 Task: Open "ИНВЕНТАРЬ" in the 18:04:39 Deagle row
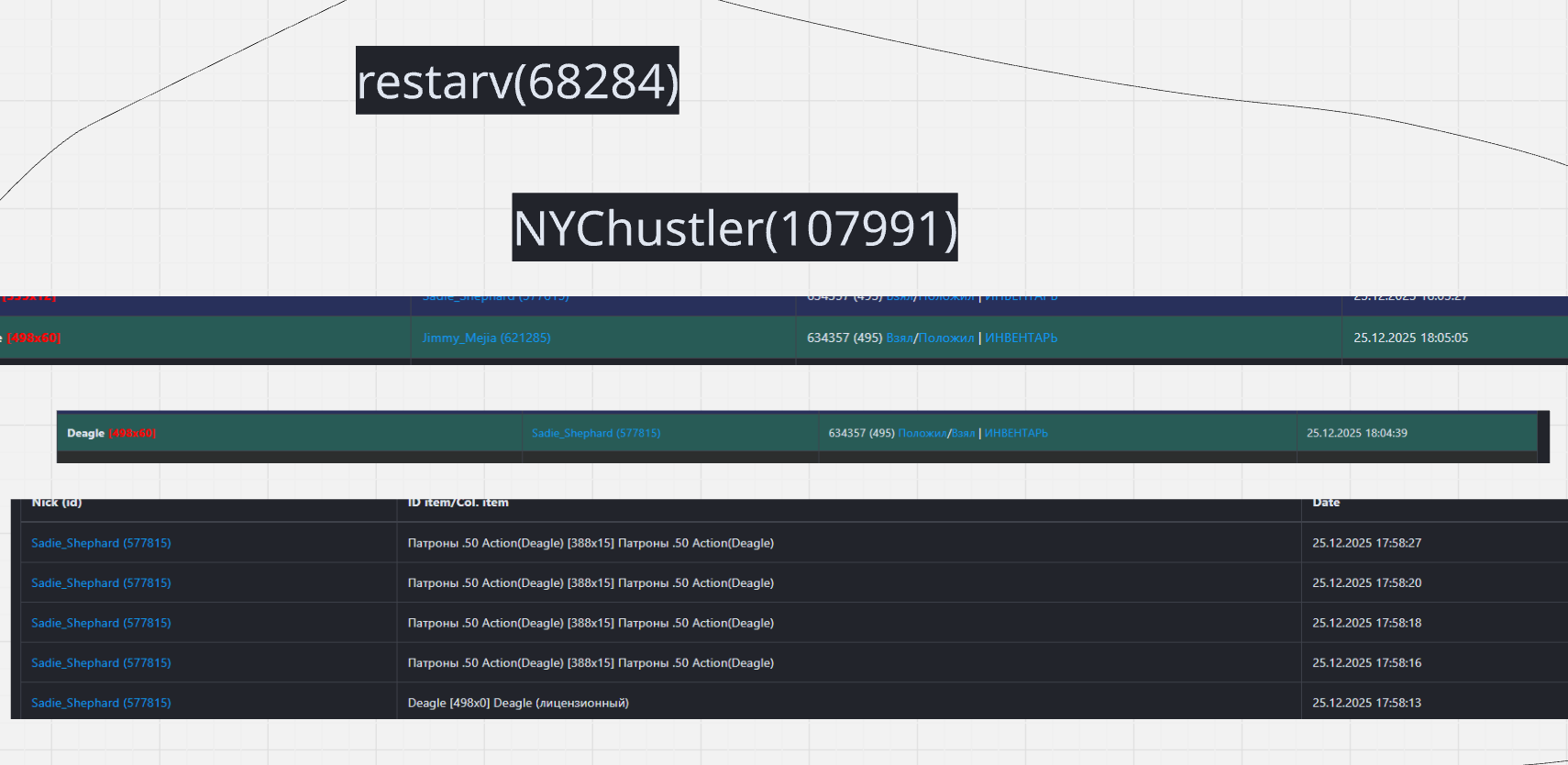pyautogui.click(x=1016, y=433)
